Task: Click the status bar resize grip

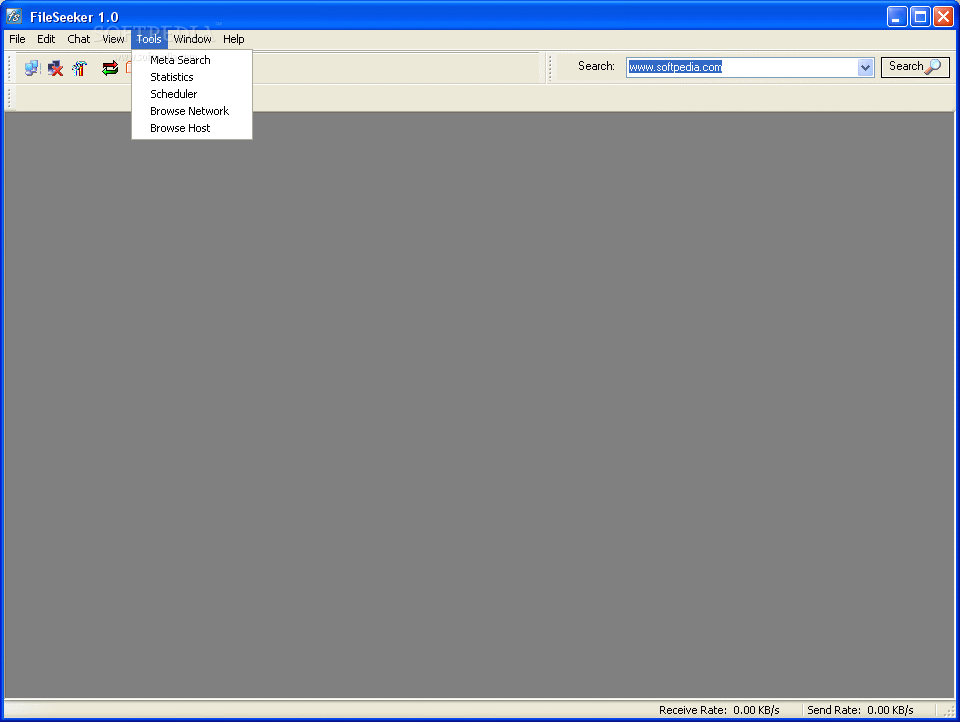Action: point(949,711)
